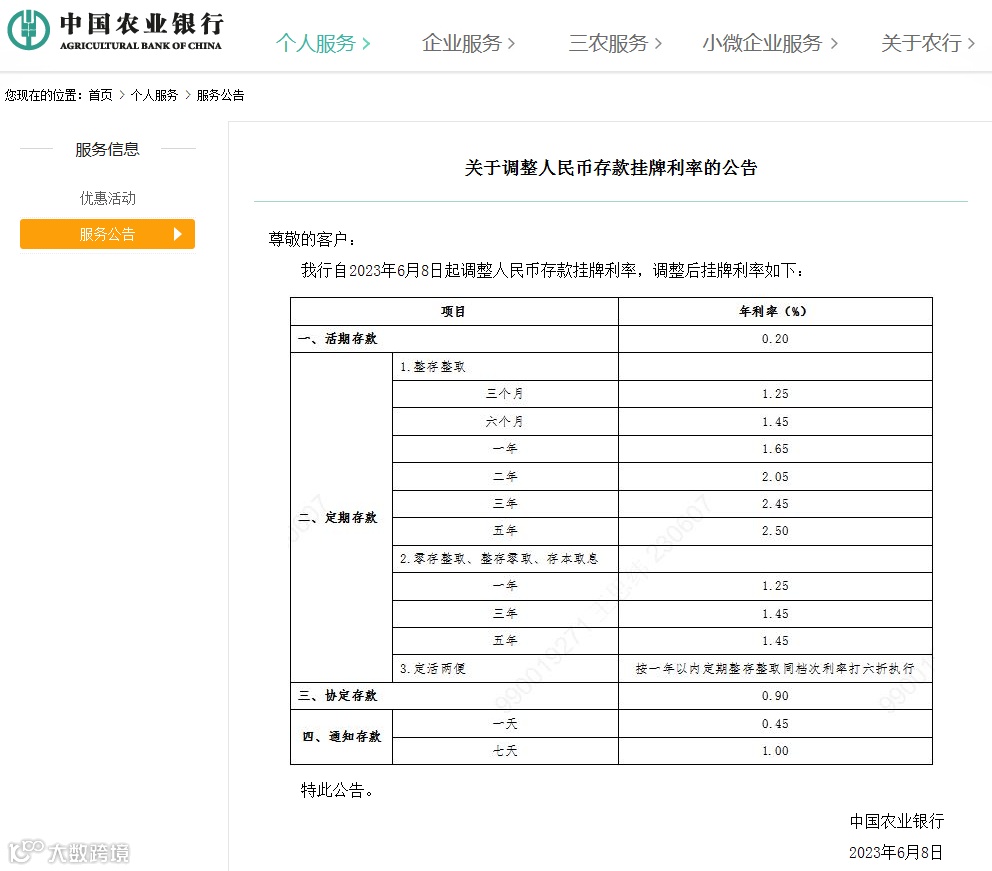The height and width of the screenshot is (871, 992).
Task: Select the 一、活期存款 row label
Action: coord(454,339)
